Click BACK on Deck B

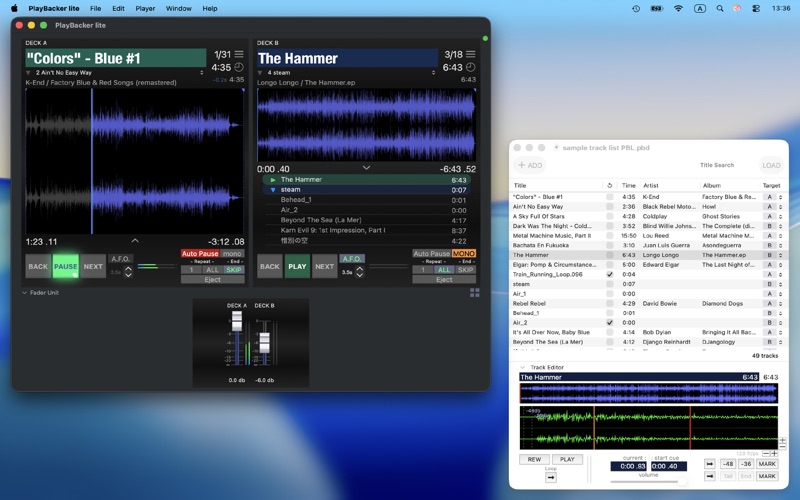click(x=269, y=266)
